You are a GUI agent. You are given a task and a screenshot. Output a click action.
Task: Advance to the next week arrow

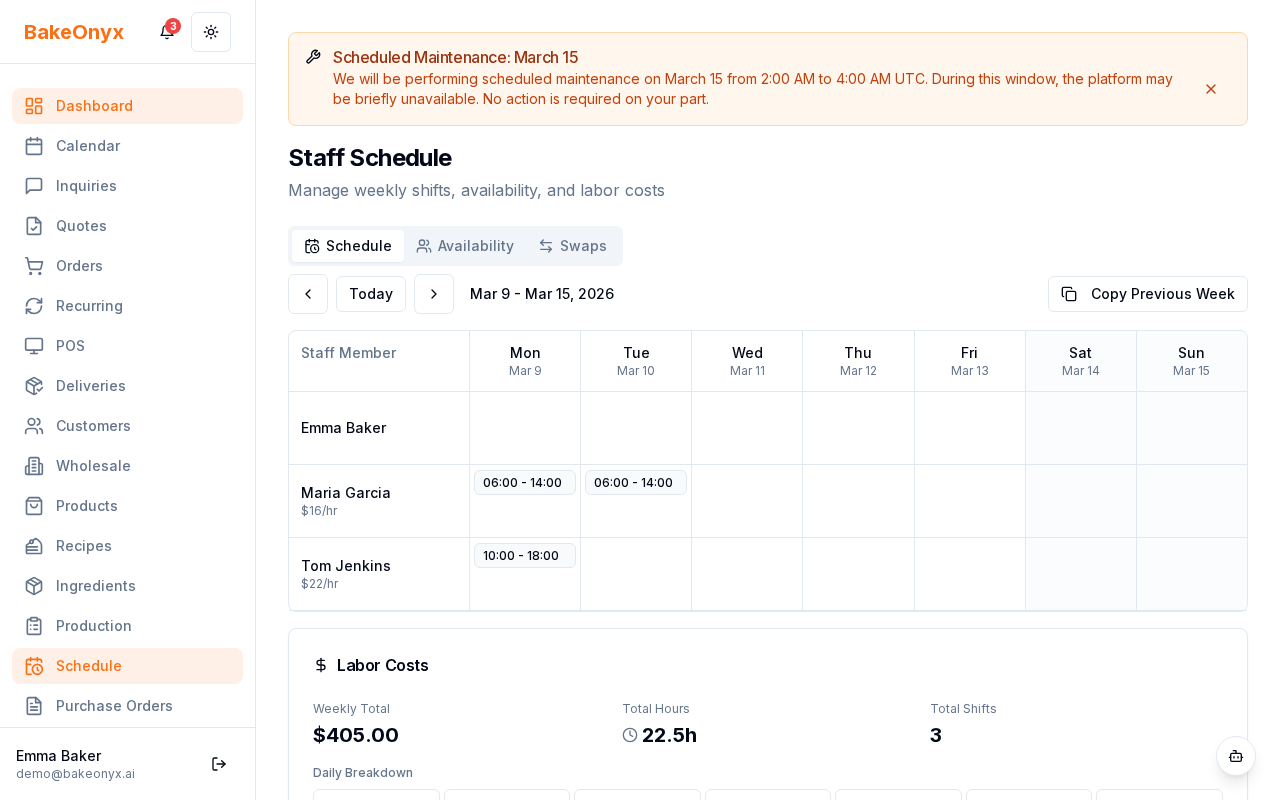434,294
